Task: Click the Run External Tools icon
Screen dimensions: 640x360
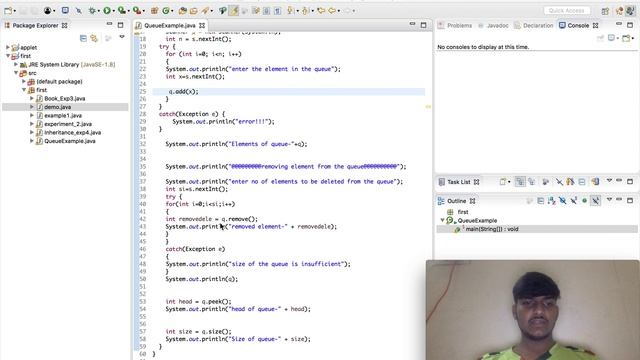Action: click(x=137, y=11)
